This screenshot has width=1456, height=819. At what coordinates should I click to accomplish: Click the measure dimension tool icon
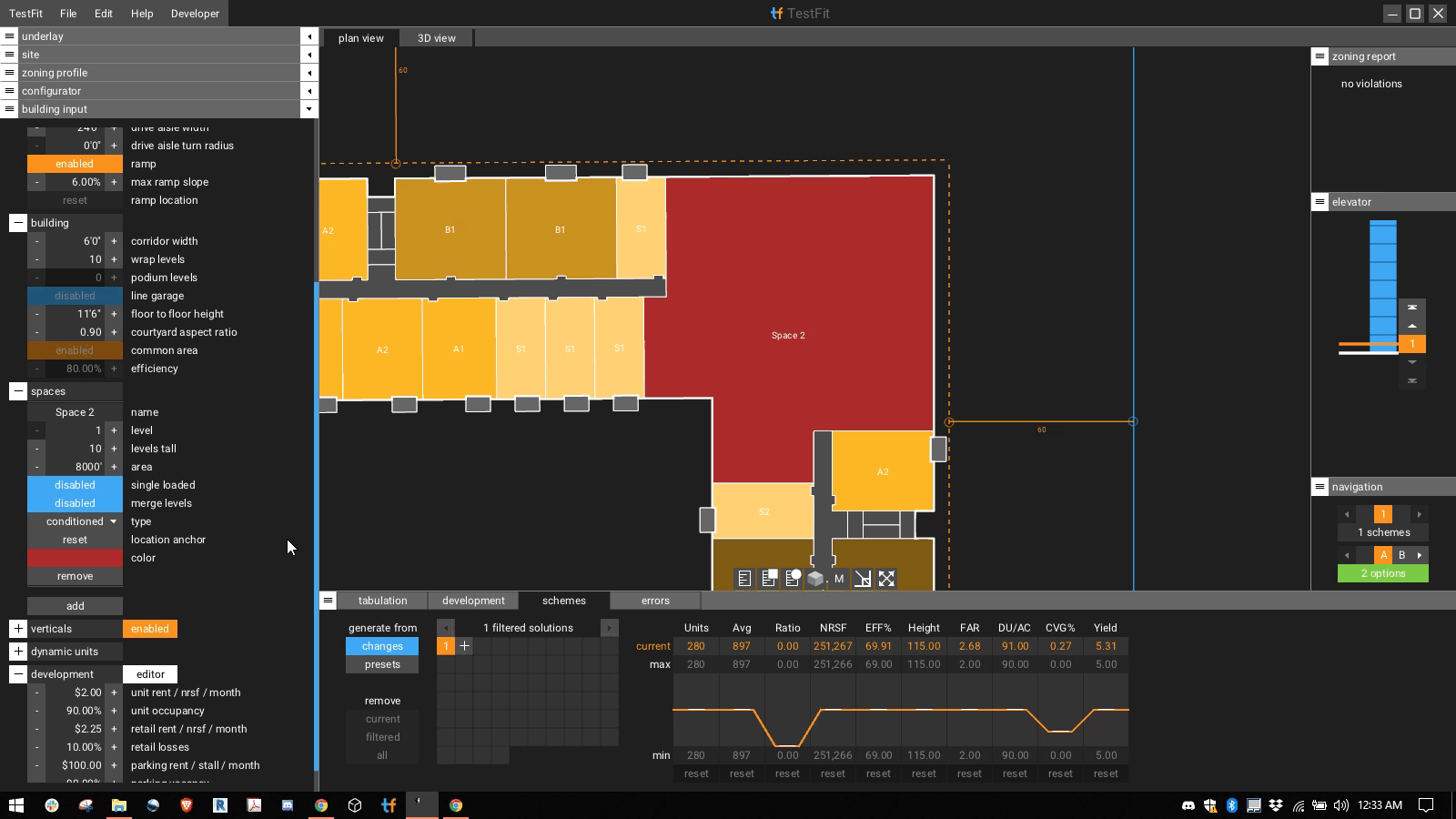point(863,579)
